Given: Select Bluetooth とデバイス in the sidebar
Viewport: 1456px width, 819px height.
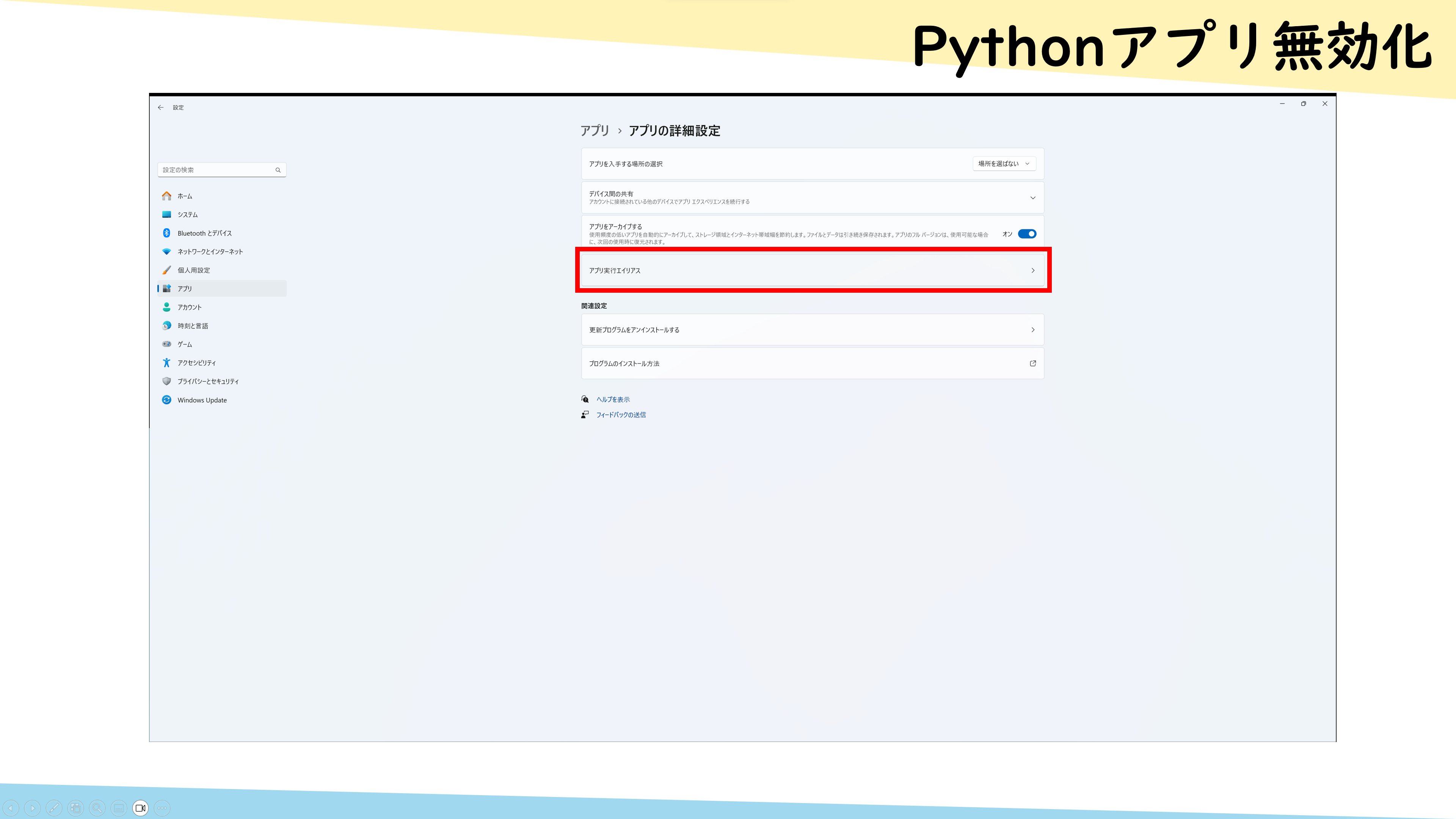Looking at the screenshot, I should tap(205, 234).
